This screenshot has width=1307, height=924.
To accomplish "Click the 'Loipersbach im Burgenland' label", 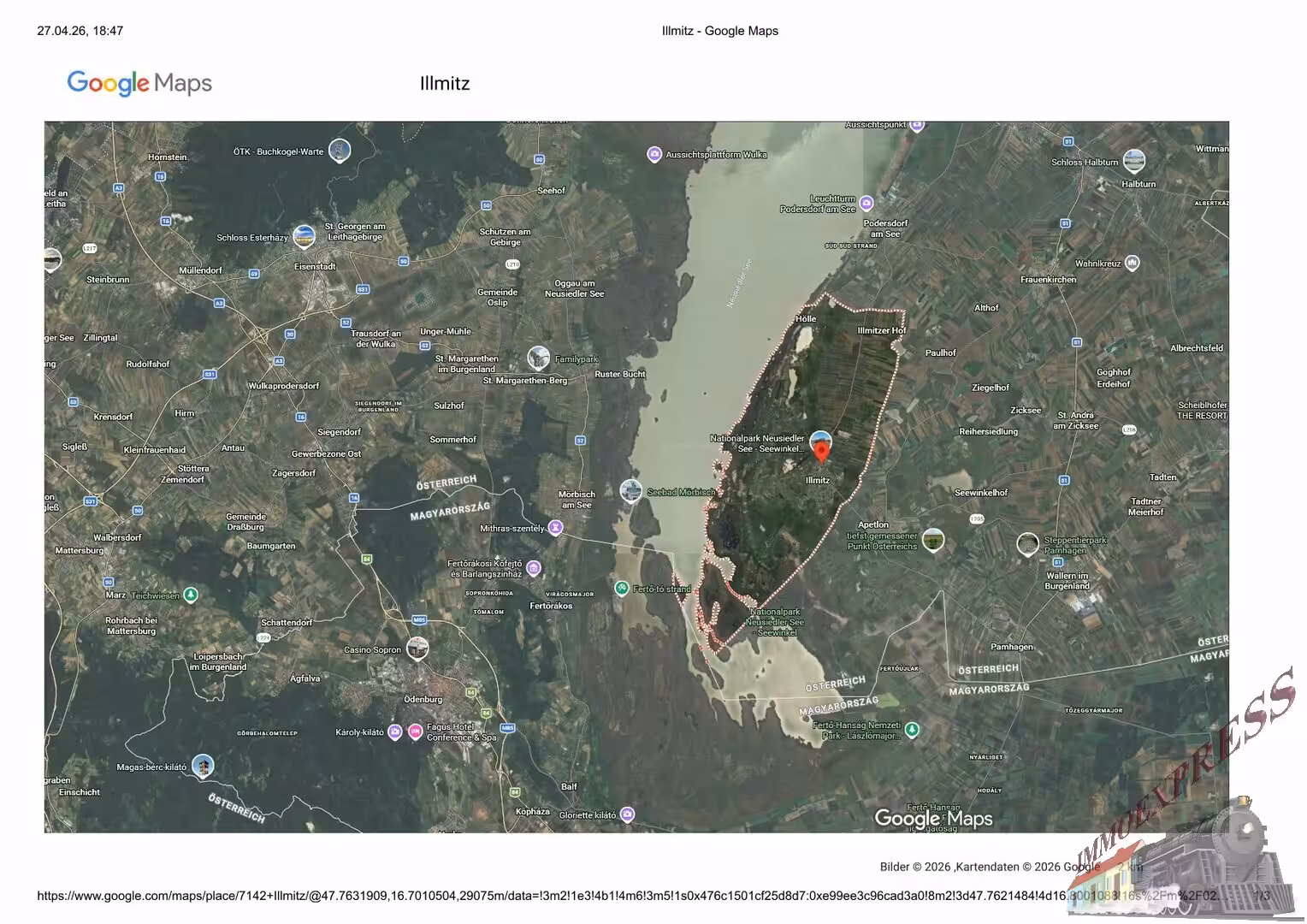I will click(x=218, y=661).
